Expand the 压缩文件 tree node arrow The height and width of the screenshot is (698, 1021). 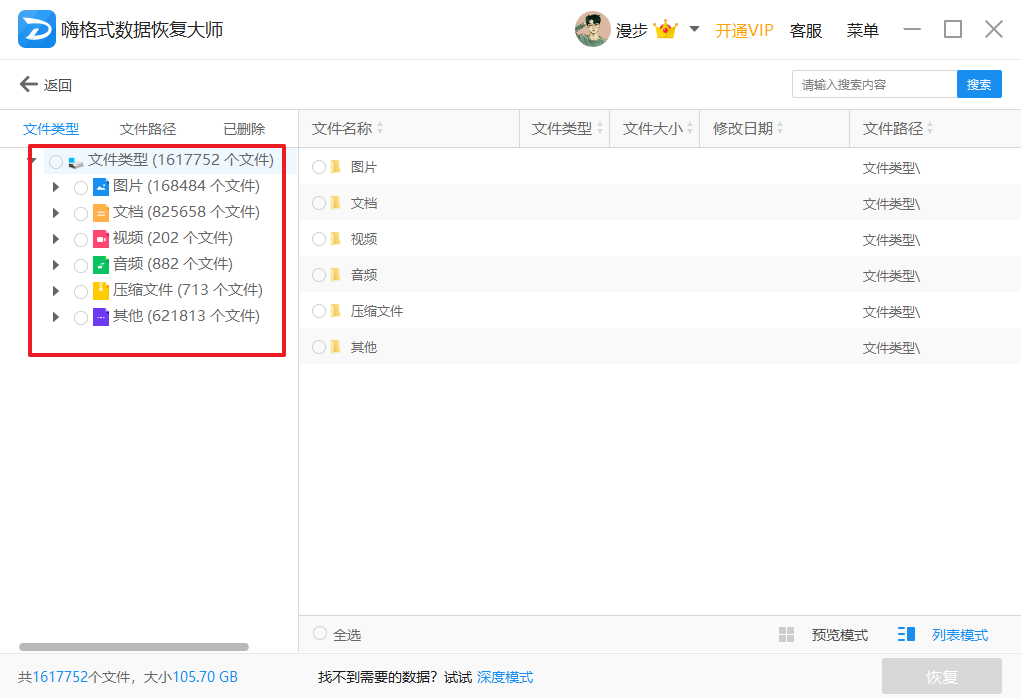[56, 291]
